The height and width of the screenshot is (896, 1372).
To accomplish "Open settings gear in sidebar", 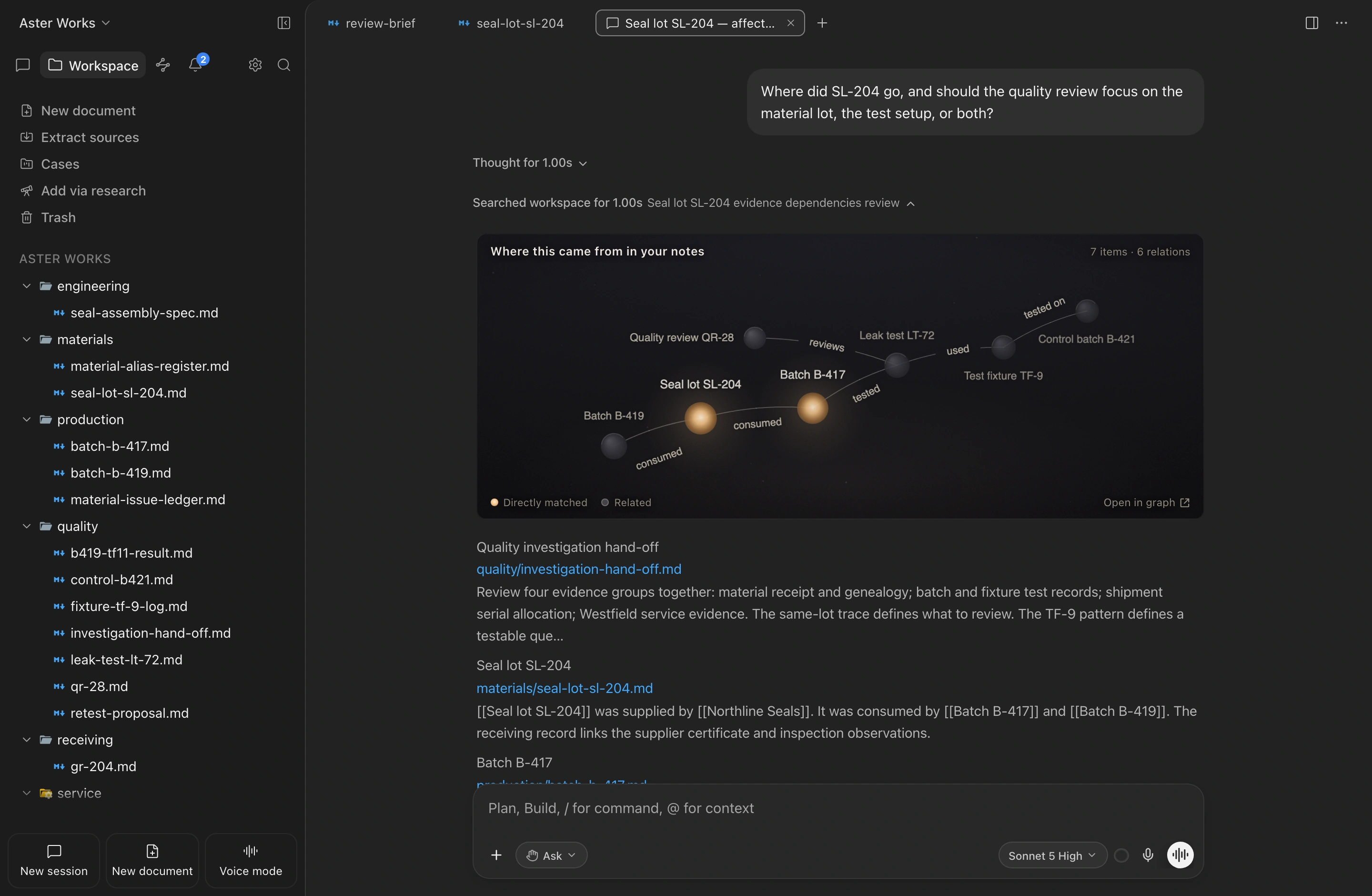I will [255, 64].
